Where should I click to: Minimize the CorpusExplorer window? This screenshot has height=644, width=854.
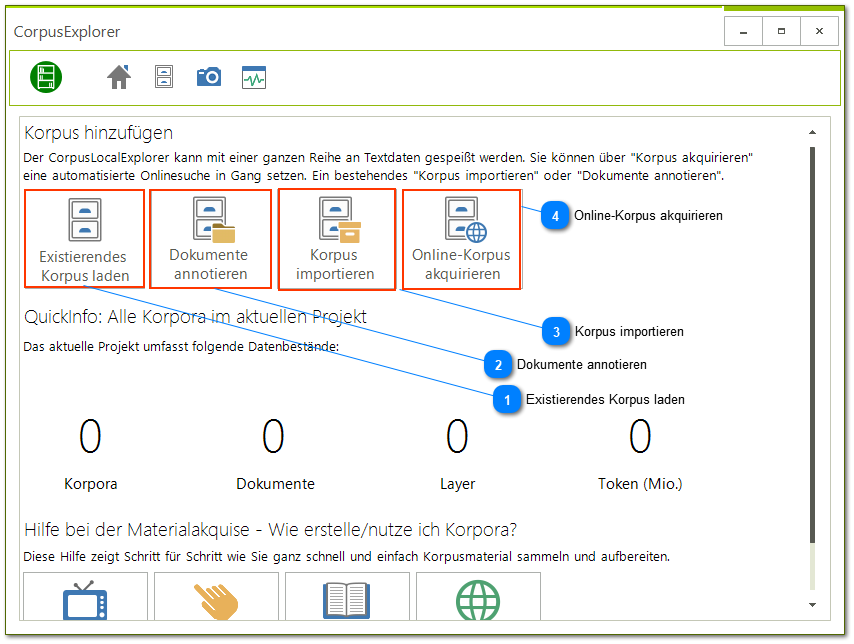(x=743, y=32)
